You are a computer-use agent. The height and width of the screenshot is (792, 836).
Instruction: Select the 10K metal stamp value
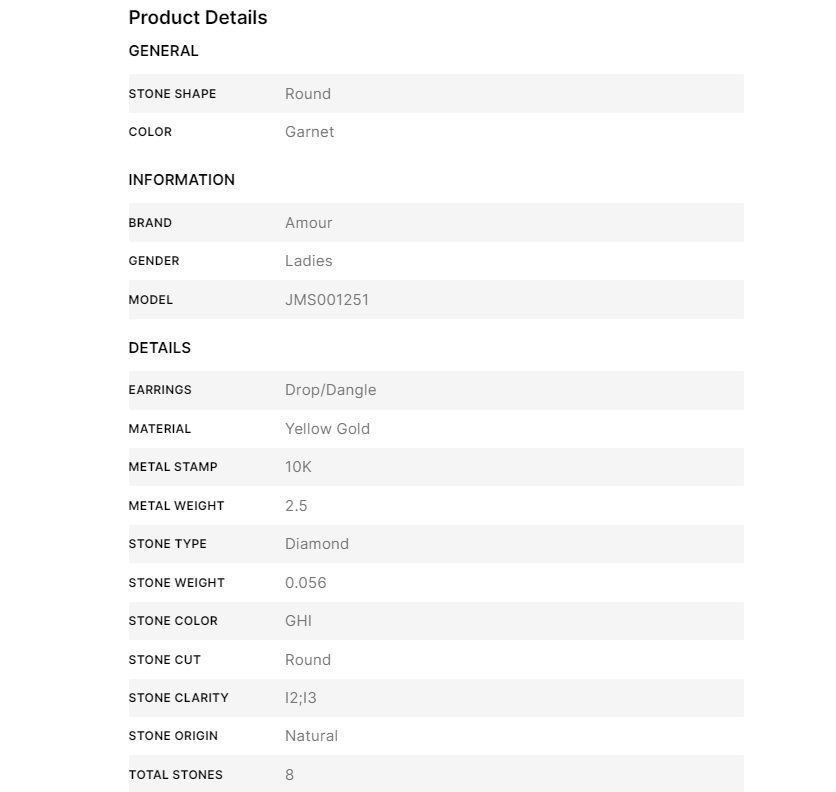(299, 467)
